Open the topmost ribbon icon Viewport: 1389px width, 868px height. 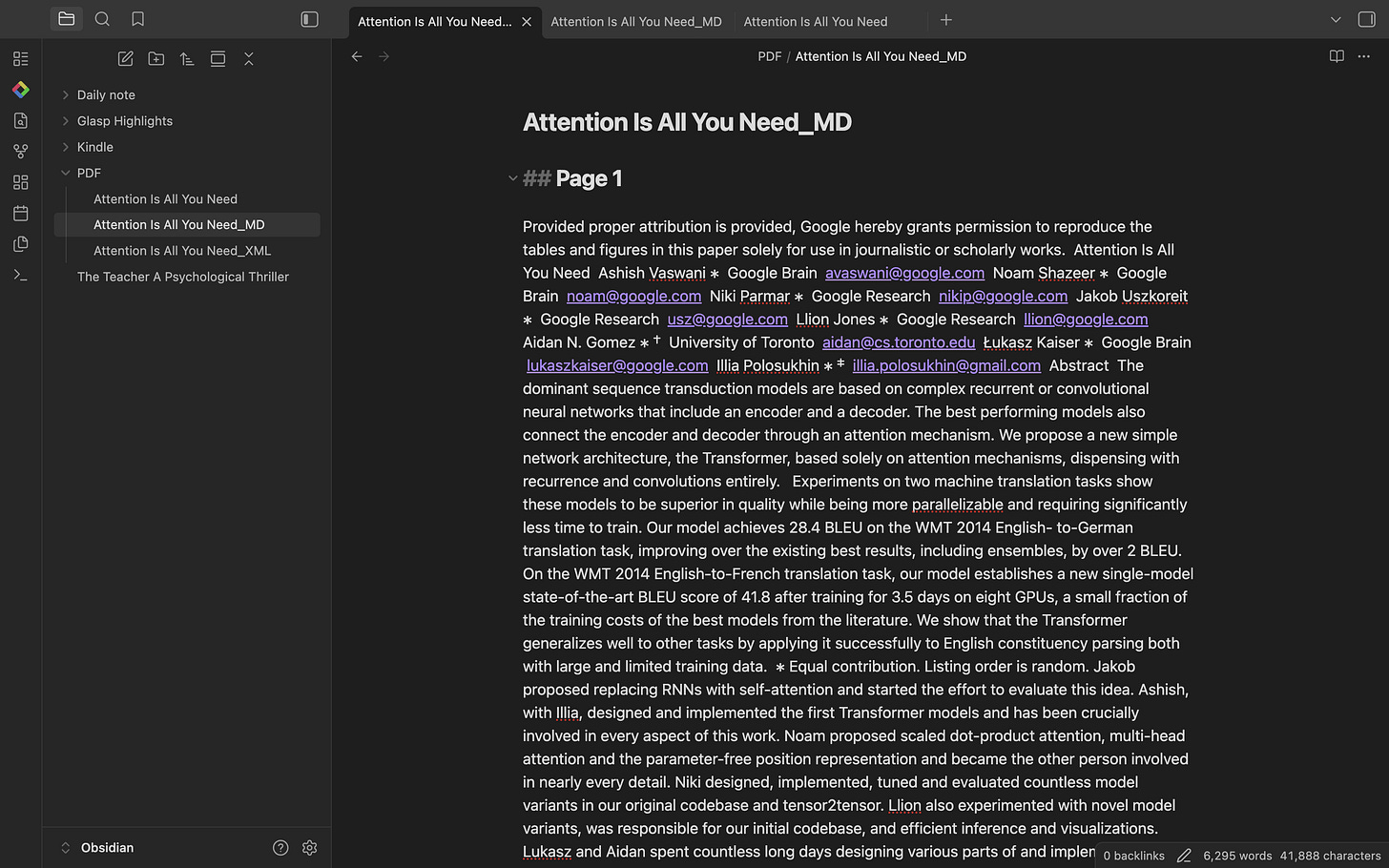tap(21, 59)
